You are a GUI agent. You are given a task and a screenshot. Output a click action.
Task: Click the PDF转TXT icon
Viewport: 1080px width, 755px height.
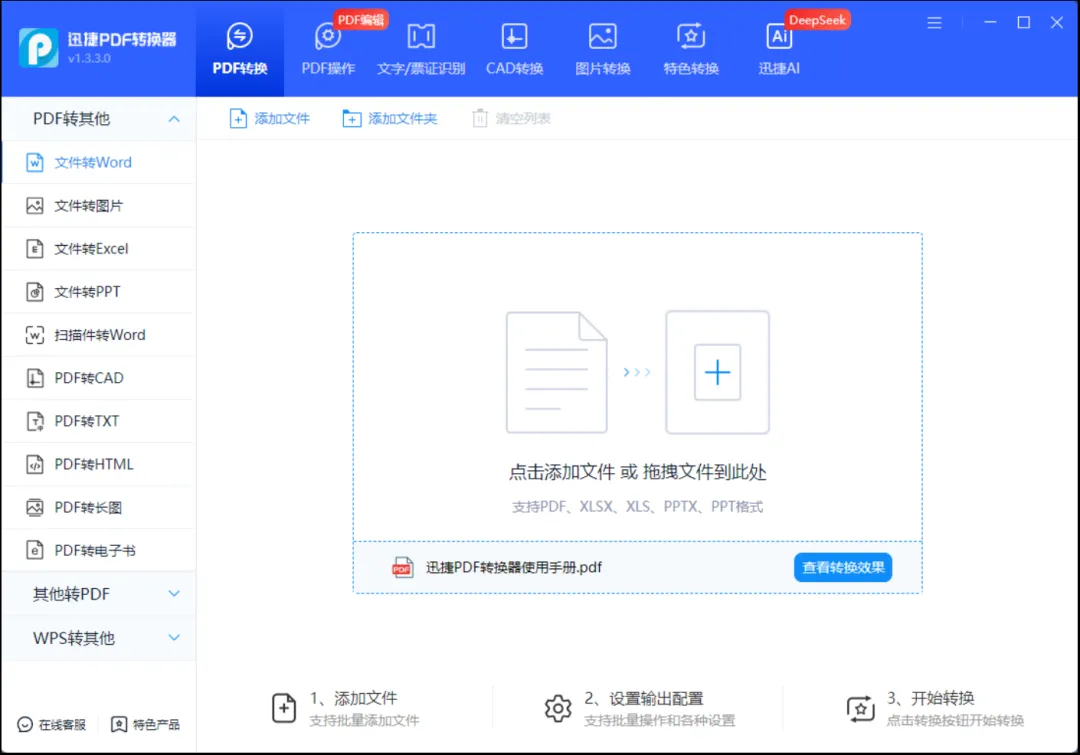(x=34, y=421)
